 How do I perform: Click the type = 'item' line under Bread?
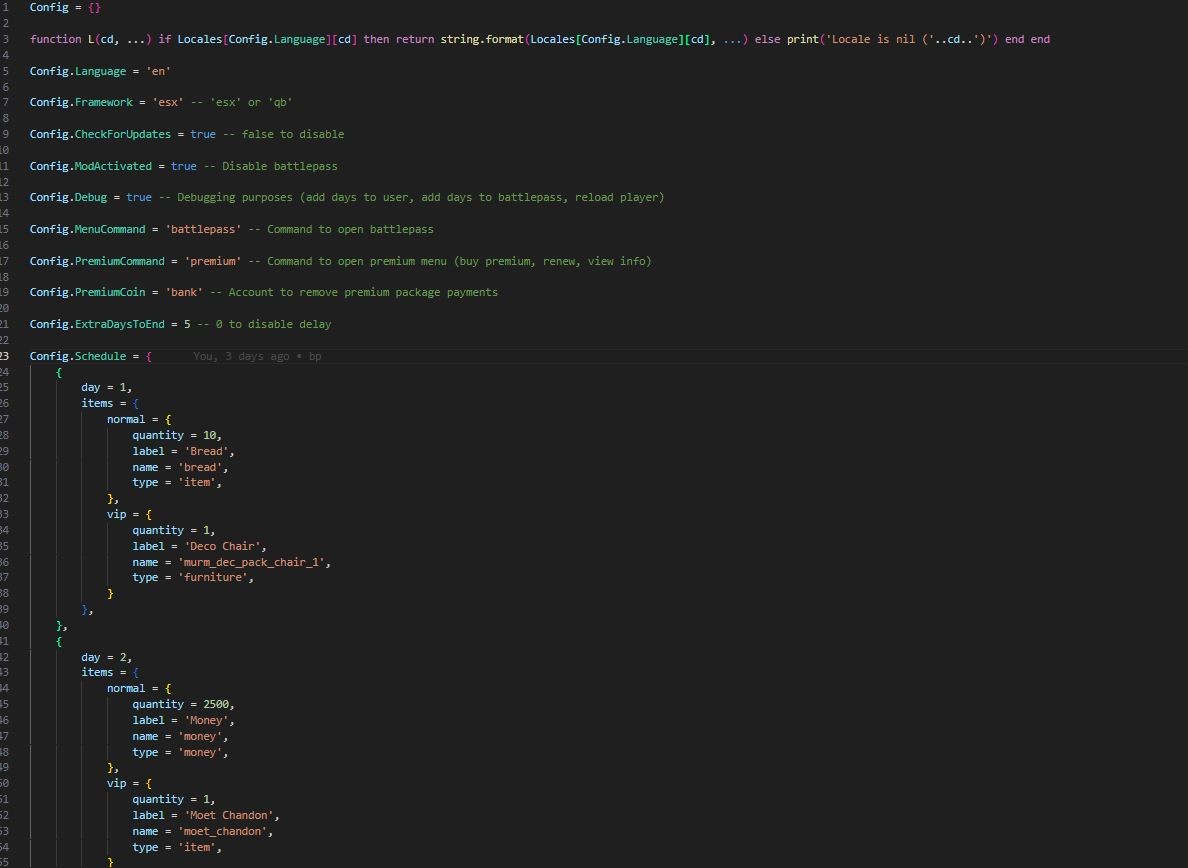coord(177,482)
